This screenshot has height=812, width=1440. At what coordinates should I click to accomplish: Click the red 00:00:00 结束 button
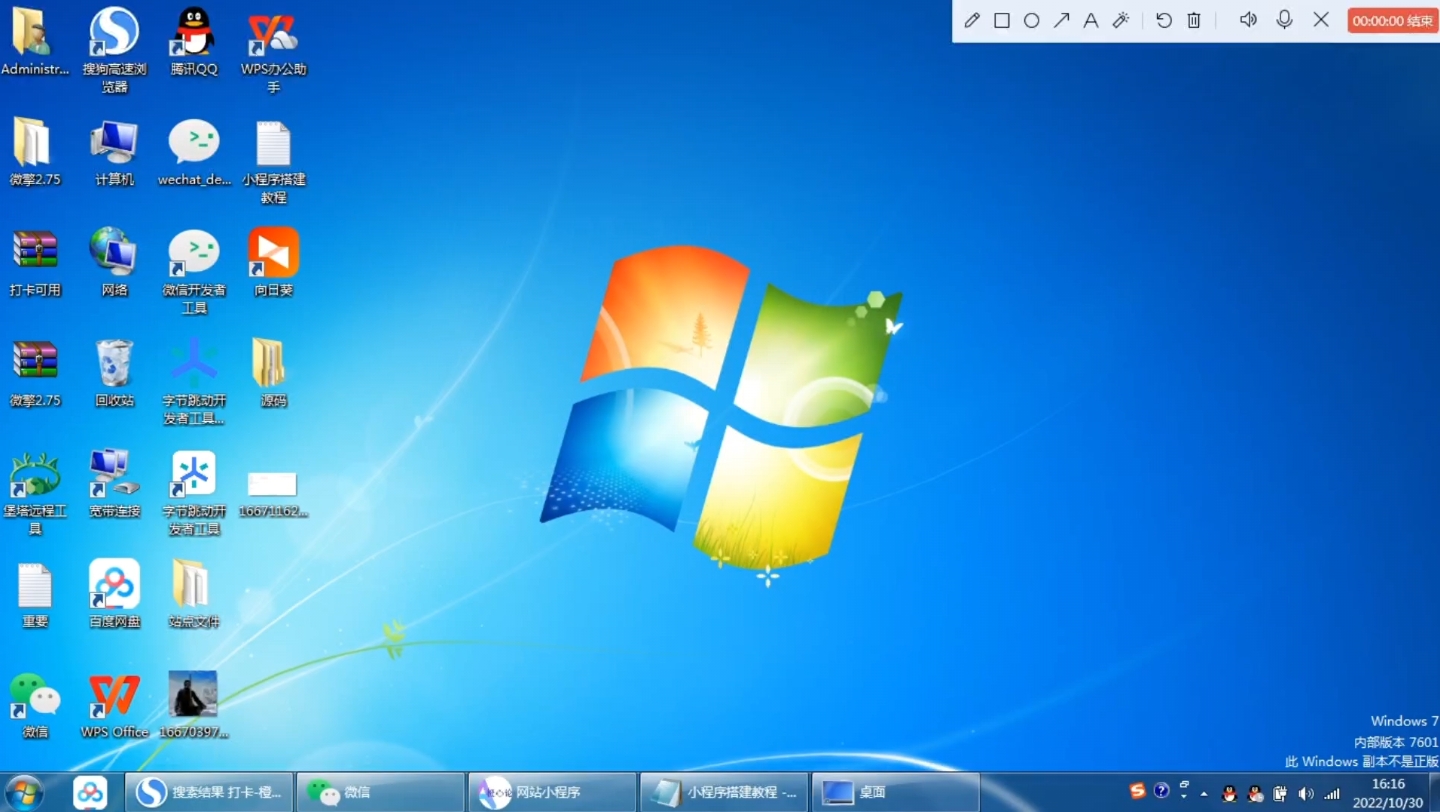point(1393,21)
